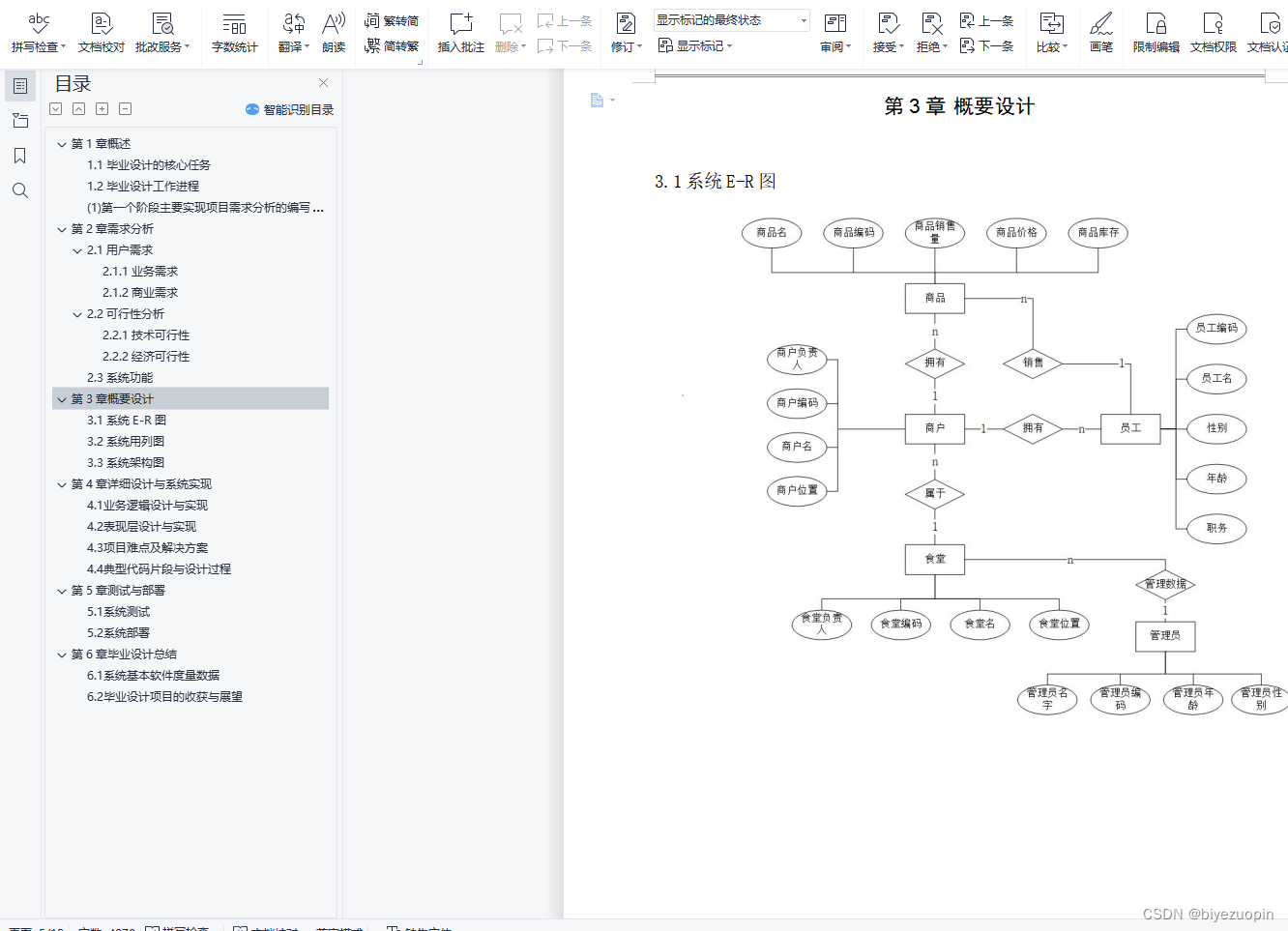The height and width of the screenshot is (931, 1288).
Task: Click the minus demote-level outline button
Action: (126, 109)
